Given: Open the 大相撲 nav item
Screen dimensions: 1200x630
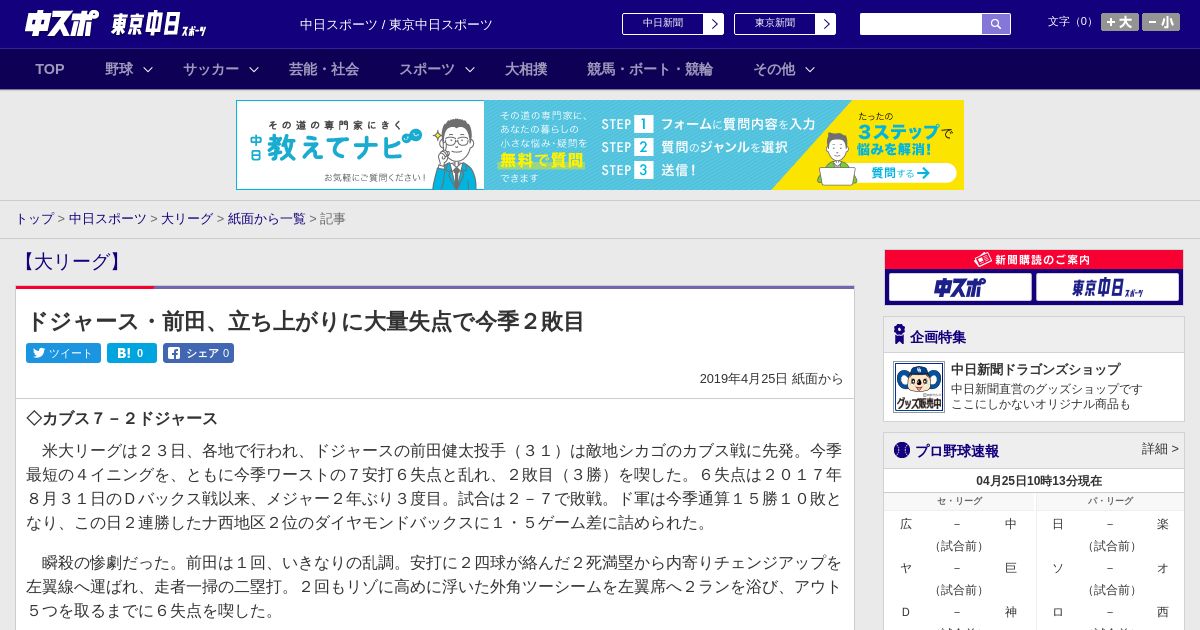Looking at the screenshot, I should tap(526, 69).
